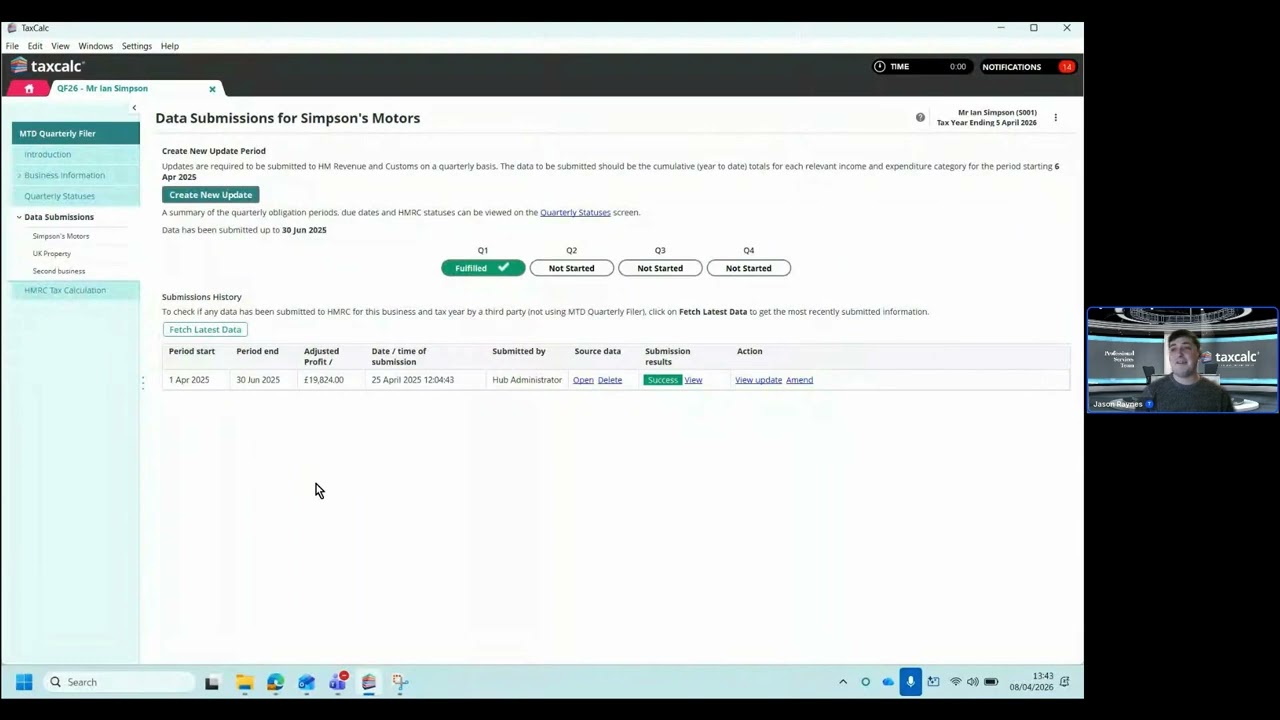1280x720 pixels.
Task: Open Outlook from the taskbar
Action: (306, 682)
